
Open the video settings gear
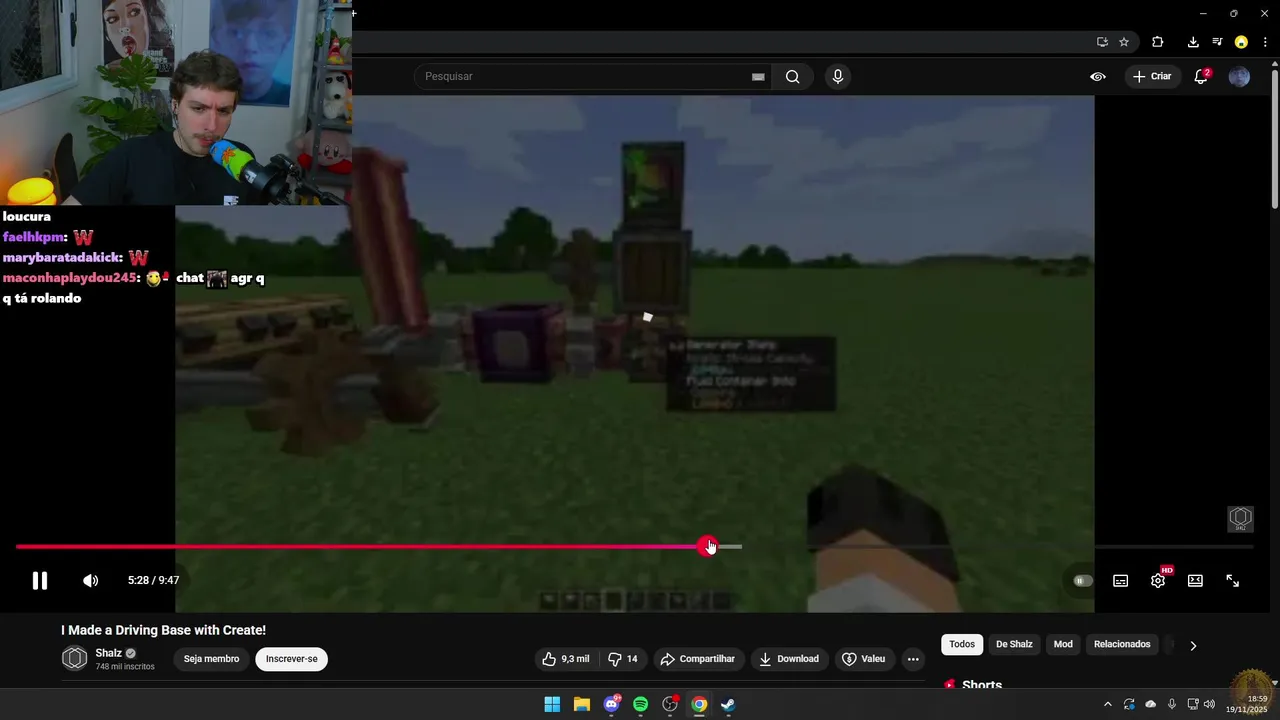click(1158, 581)
